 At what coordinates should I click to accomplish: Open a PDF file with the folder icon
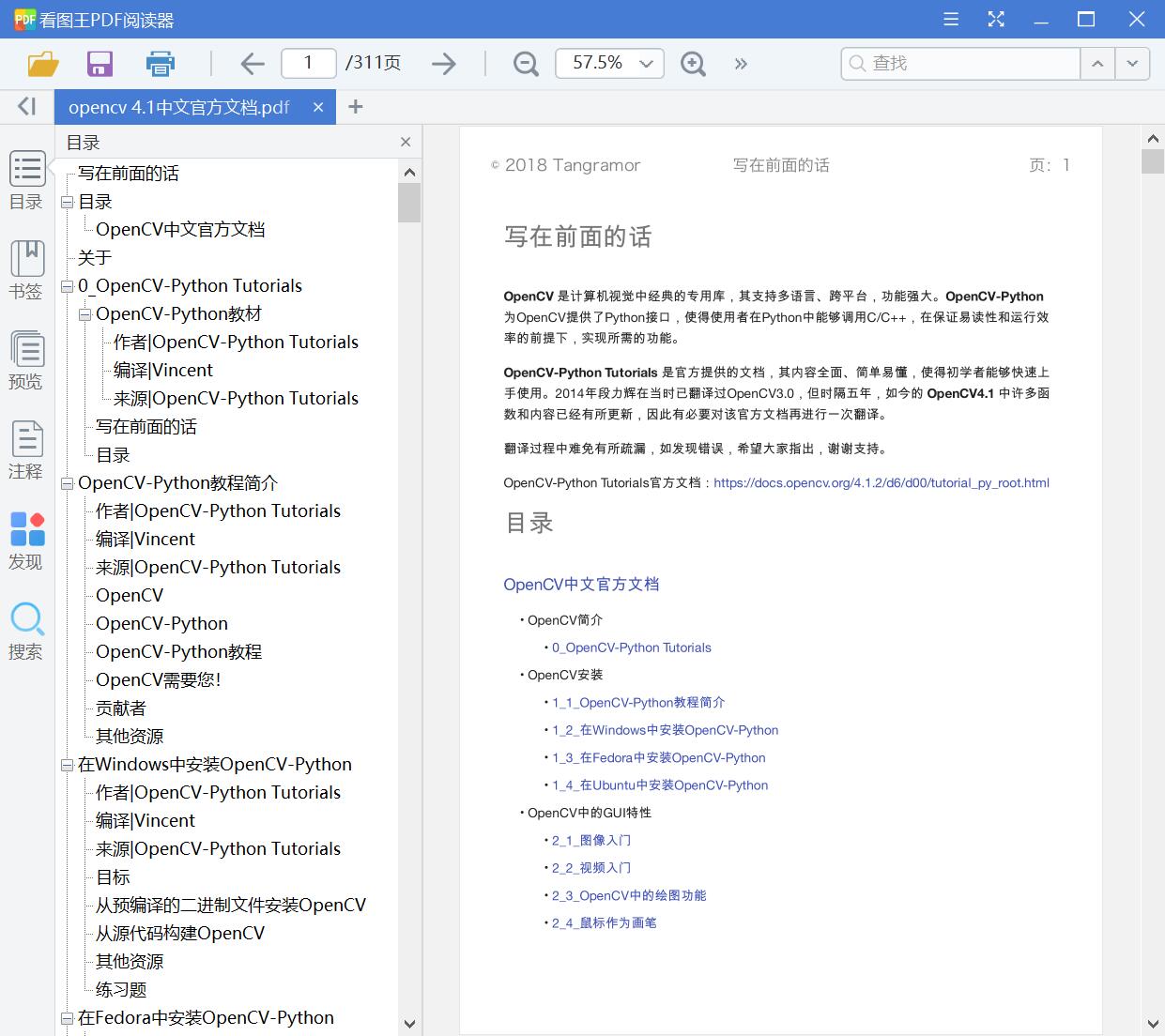42,63
